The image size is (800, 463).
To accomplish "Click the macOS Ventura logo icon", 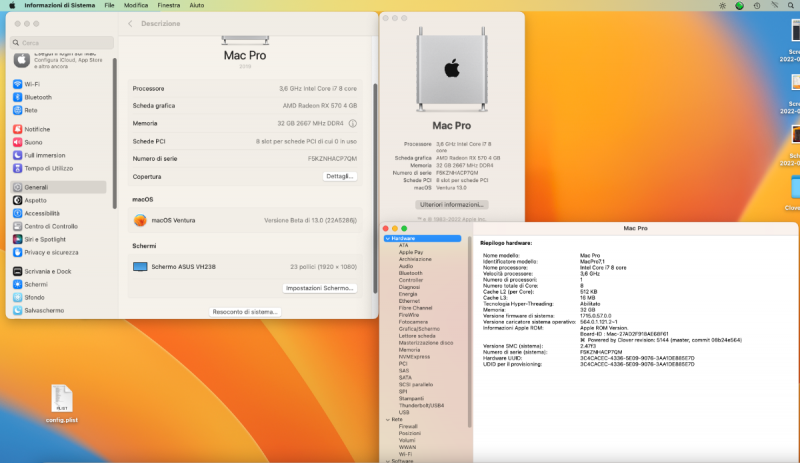I will pos(140,221).
